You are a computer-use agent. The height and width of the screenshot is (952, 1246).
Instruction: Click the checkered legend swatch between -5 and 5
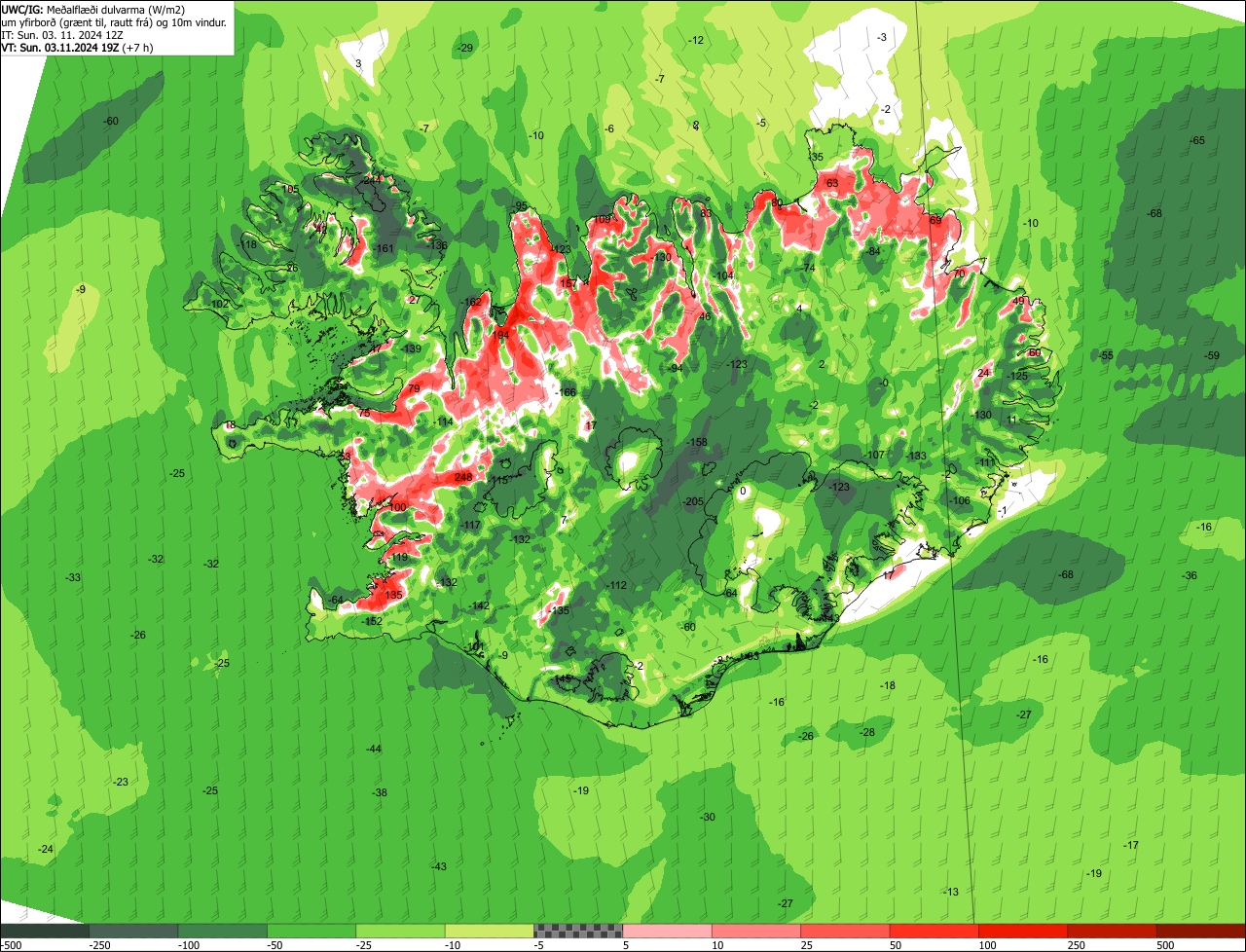click(578, 931)
